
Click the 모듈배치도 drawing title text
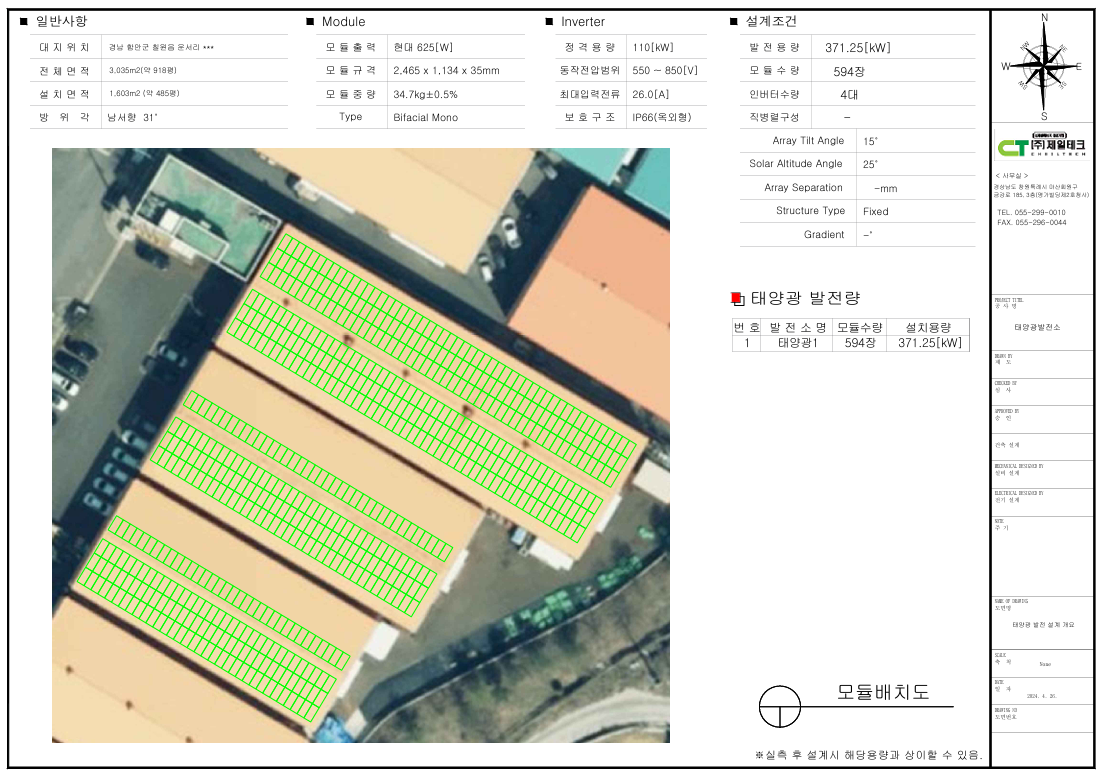tap(882, 692)
